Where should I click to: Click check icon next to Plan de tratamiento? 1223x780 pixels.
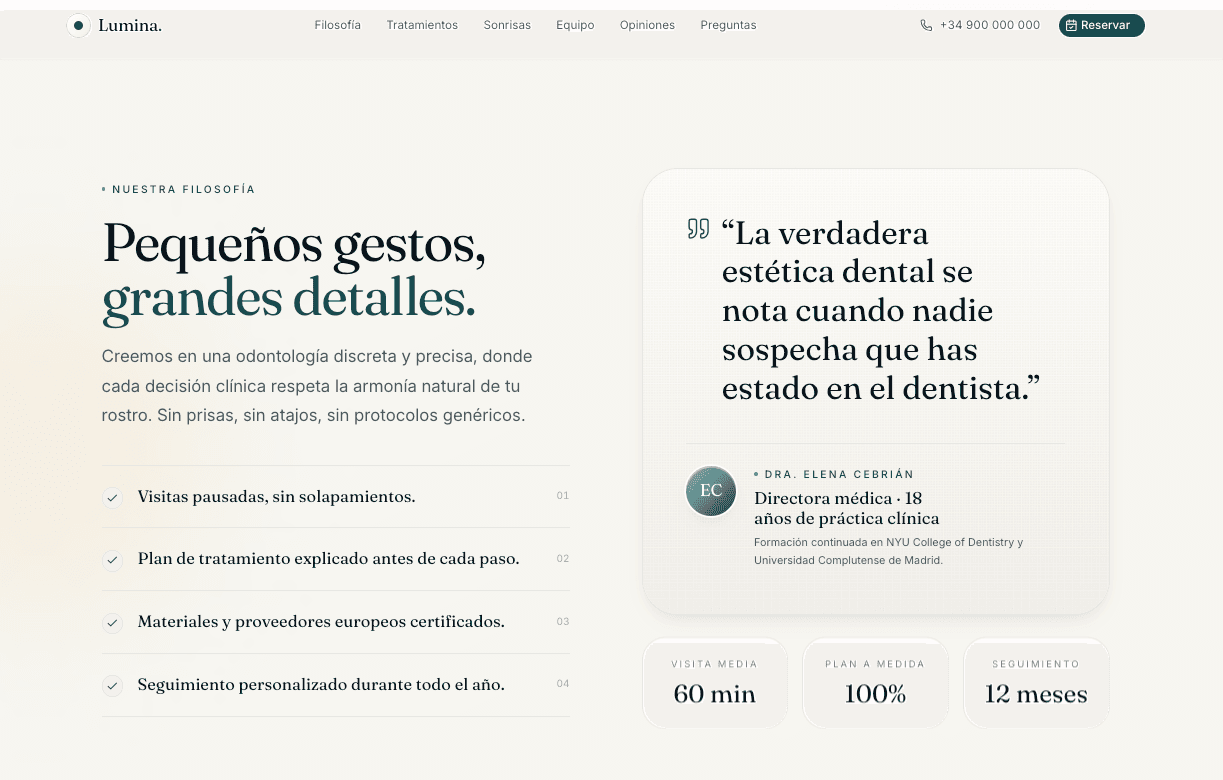(113, 560)
